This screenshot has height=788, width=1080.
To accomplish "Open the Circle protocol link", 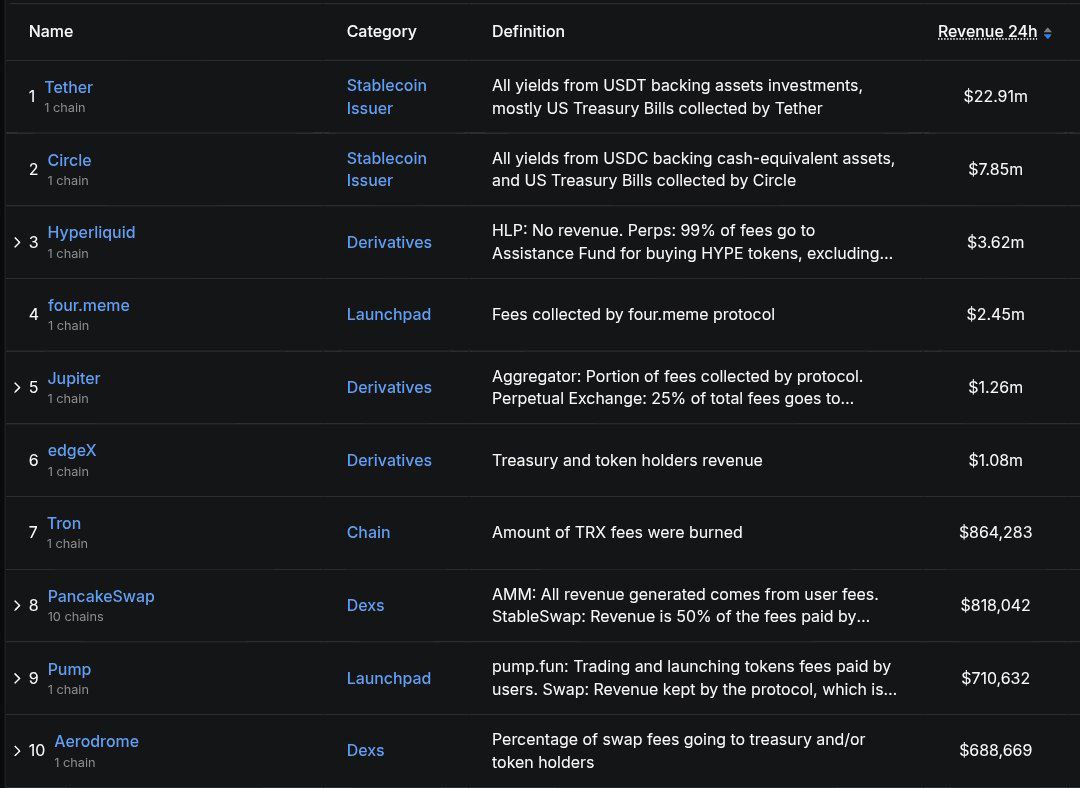I will point(69,160).
